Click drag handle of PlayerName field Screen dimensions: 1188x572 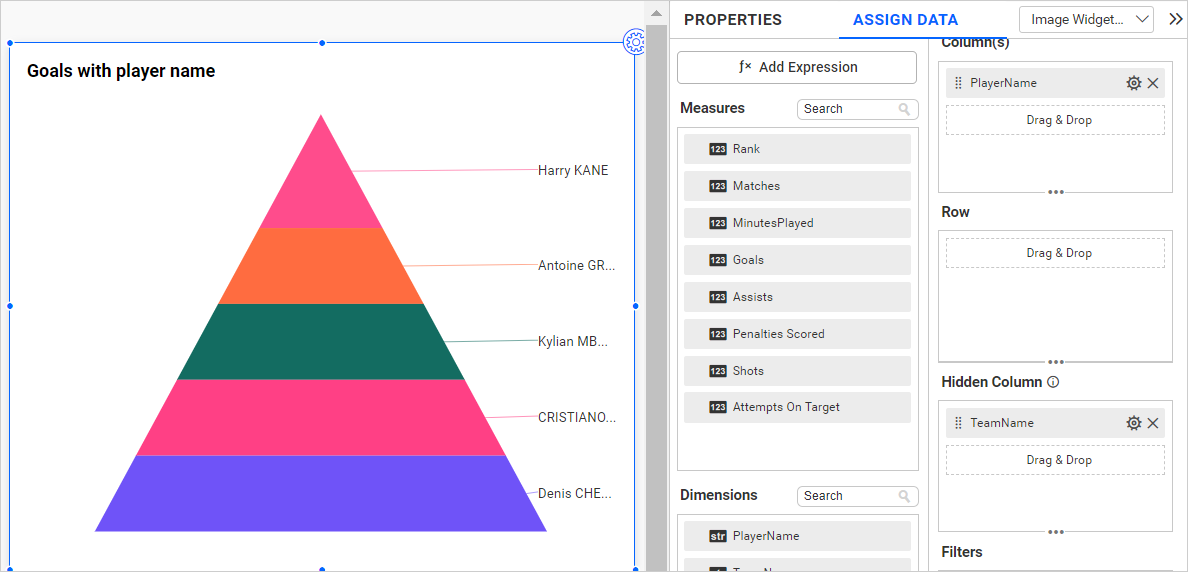tap(958, 83)
